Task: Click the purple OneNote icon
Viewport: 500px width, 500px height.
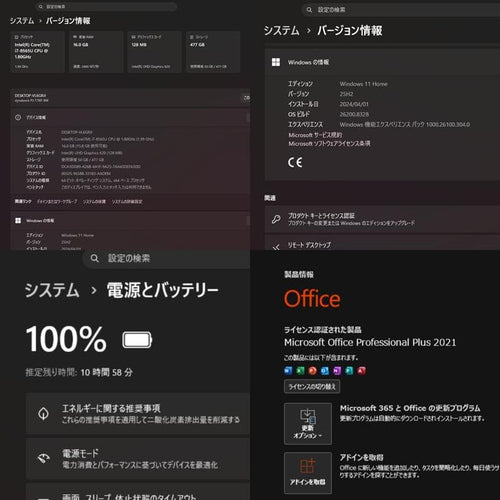Action: tap(337, 371)
